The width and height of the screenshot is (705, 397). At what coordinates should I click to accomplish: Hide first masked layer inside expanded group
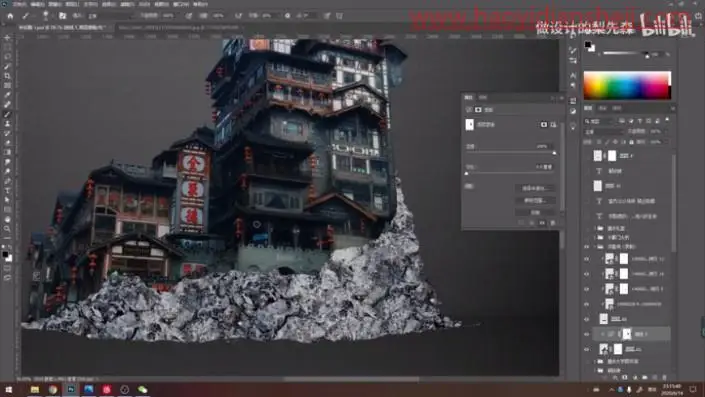click(x=586, y=259)
